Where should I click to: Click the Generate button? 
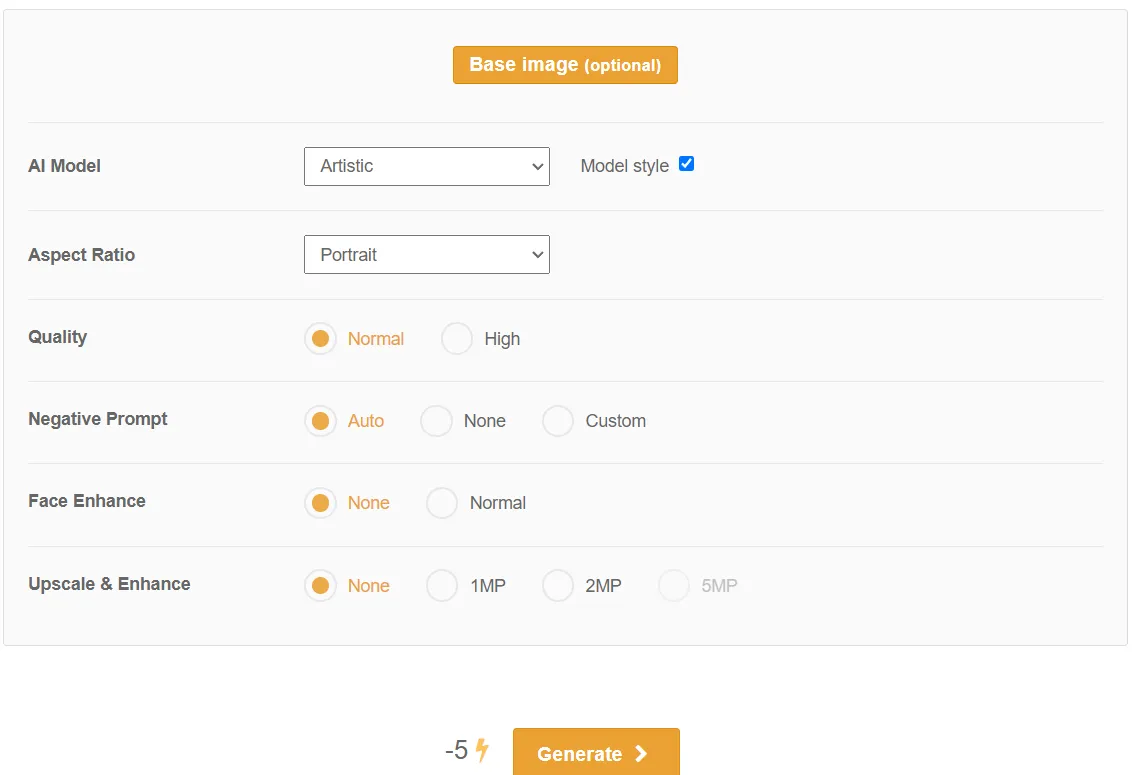[596, 753]
